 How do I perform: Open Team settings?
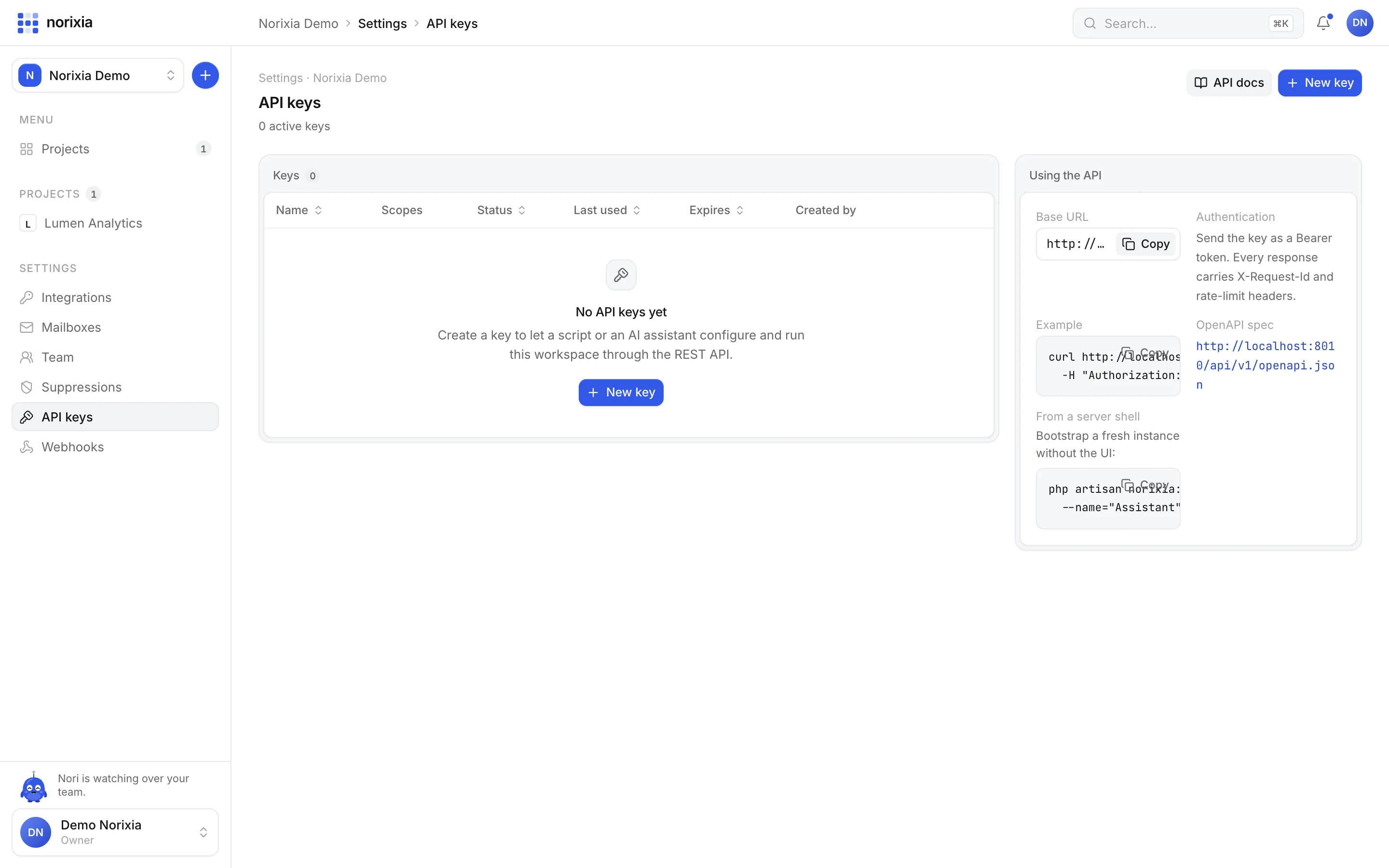coord(115,357)
